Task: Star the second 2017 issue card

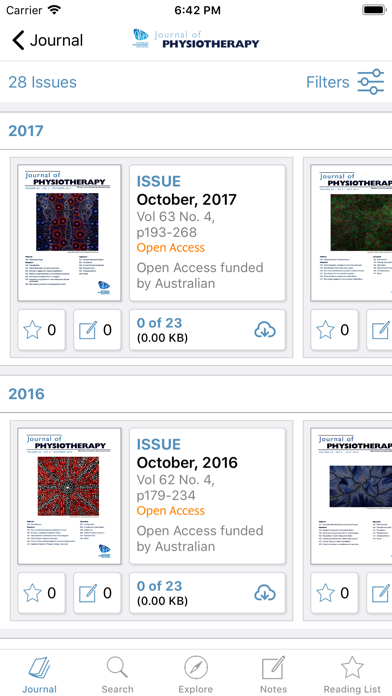Action: click(x=334, y=330)
